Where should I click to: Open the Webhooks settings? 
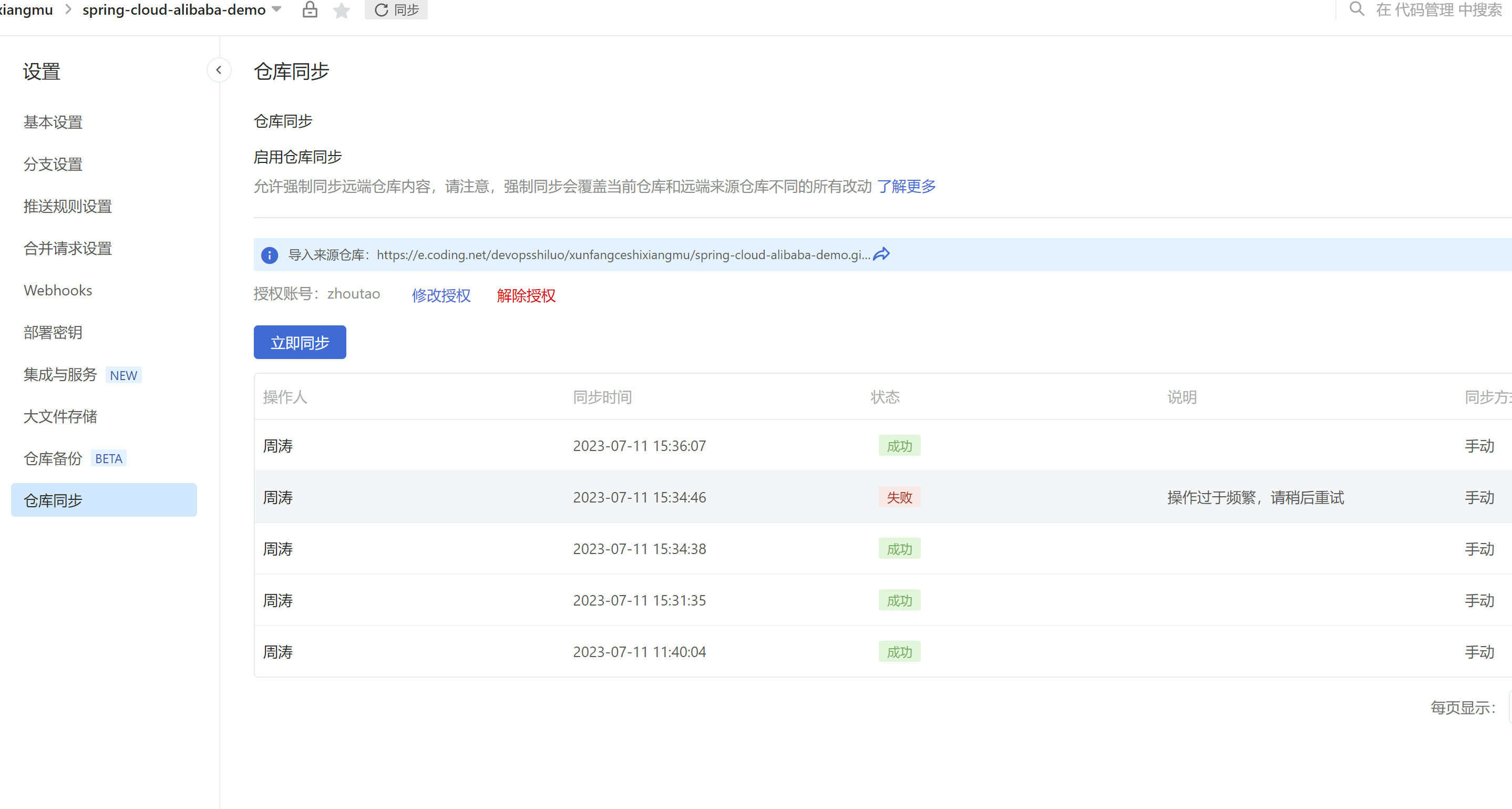58,291
